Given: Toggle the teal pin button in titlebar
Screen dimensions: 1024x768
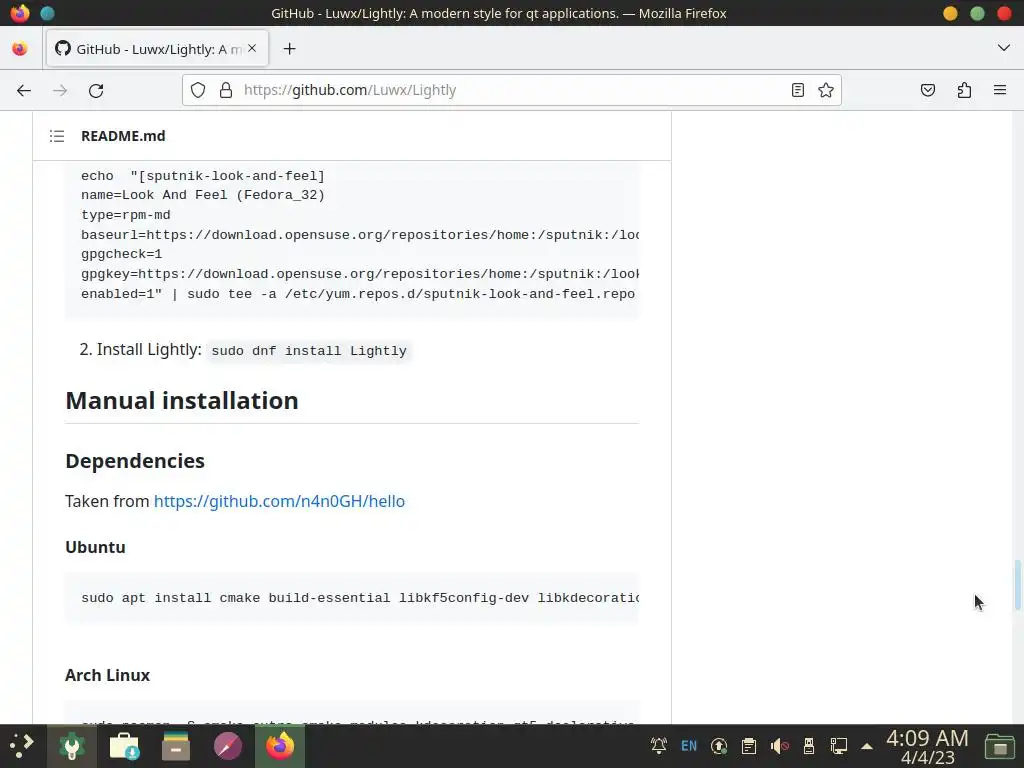Looking at the screenshot, I should tap(47, 13).
